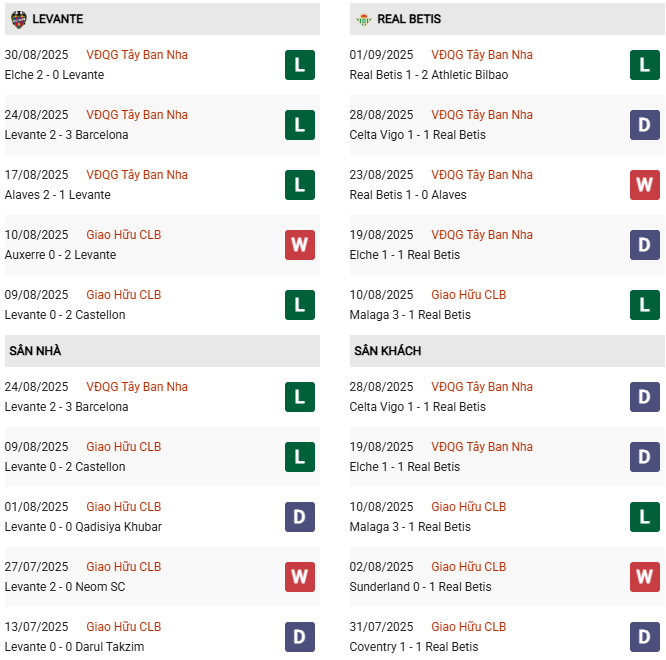This screenshot has height=660, width=666.
Task: Click the W badge for Levante 2-0 Neom SC
Action: coord(300,577)
